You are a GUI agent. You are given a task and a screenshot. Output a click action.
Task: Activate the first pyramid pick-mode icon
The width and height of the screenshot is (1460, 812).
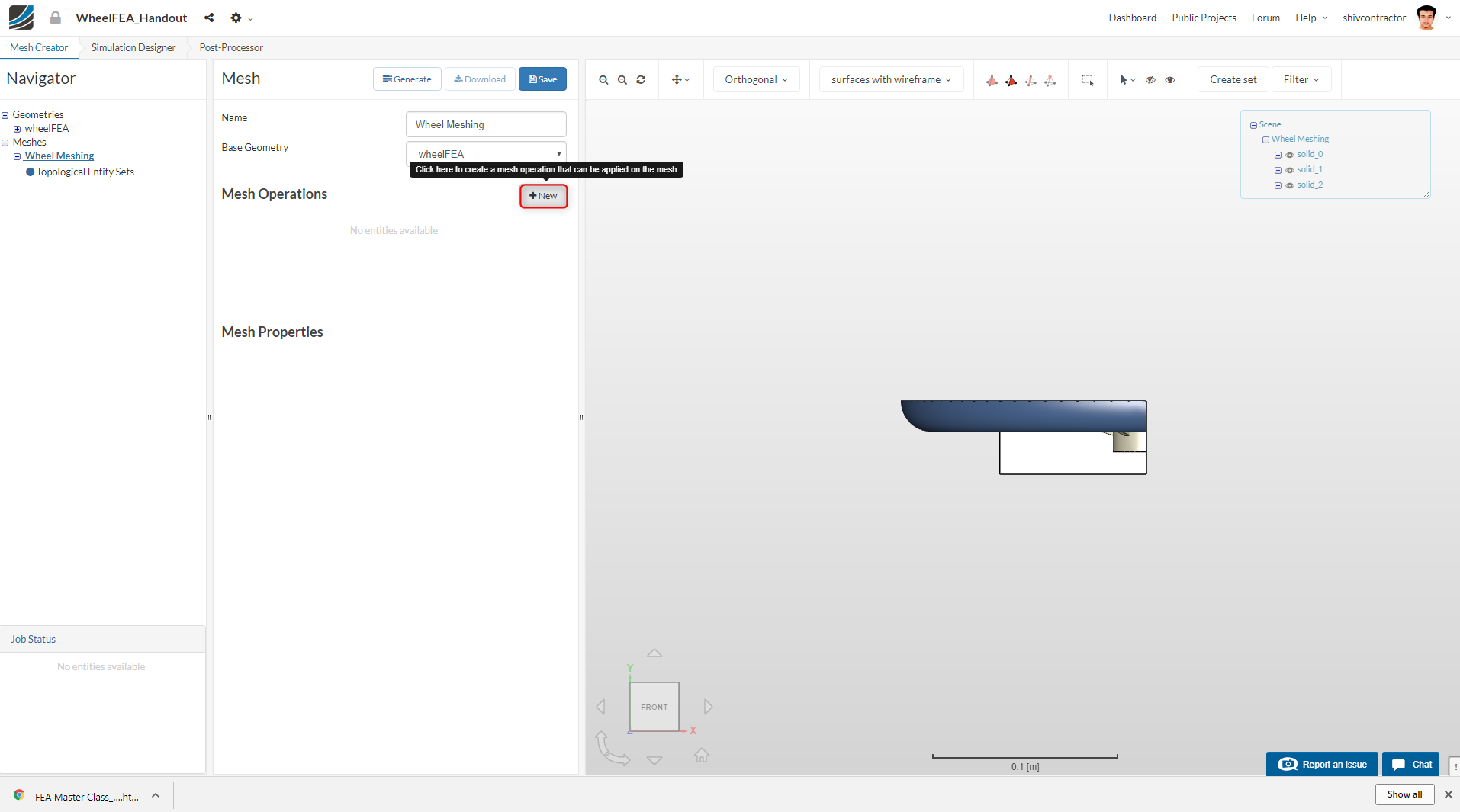(x=992, y=80)
